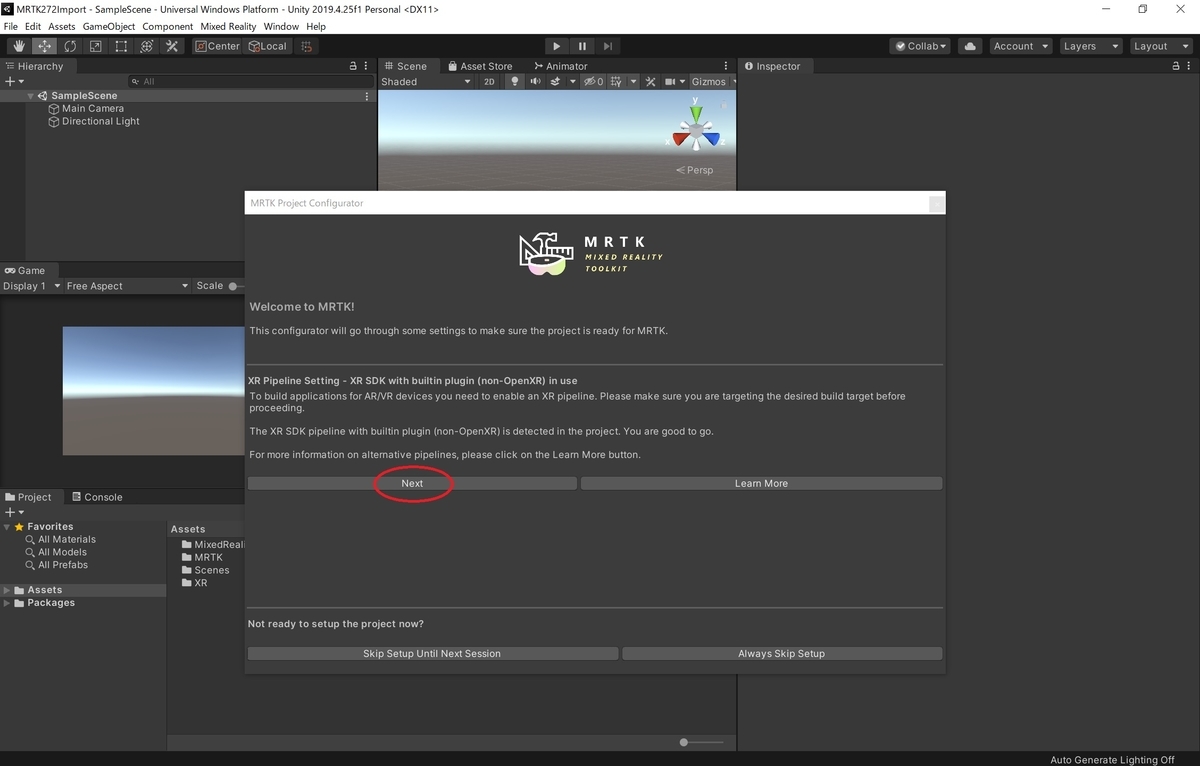Focus the Hierarchy search field
Viewport: 1200px width, 766px height.
click(x=250, y=81)
